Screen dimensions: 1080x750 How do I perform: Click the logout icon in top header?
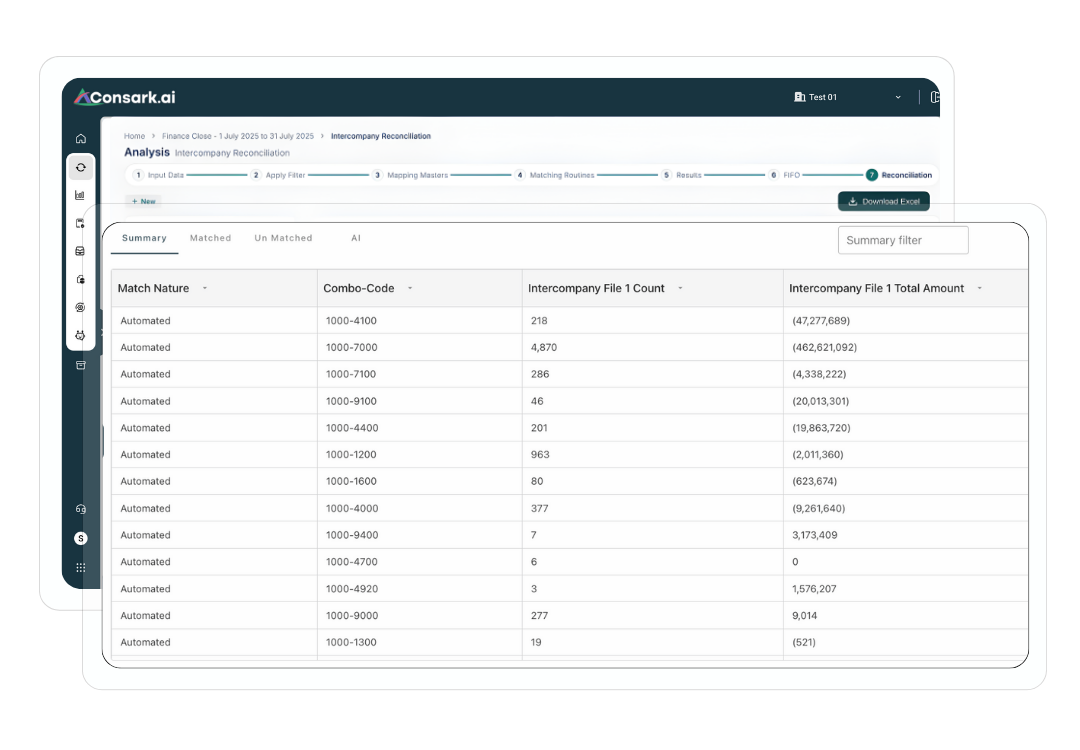934,97
